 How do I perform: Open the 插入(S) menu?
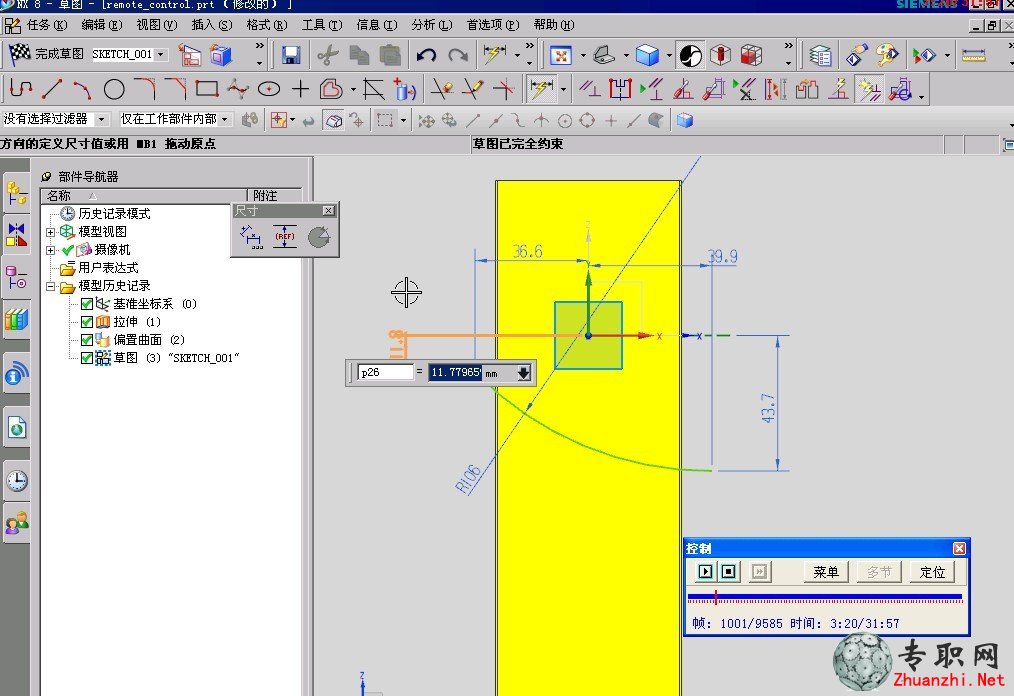pyautogui.click(x=212, y=25)
